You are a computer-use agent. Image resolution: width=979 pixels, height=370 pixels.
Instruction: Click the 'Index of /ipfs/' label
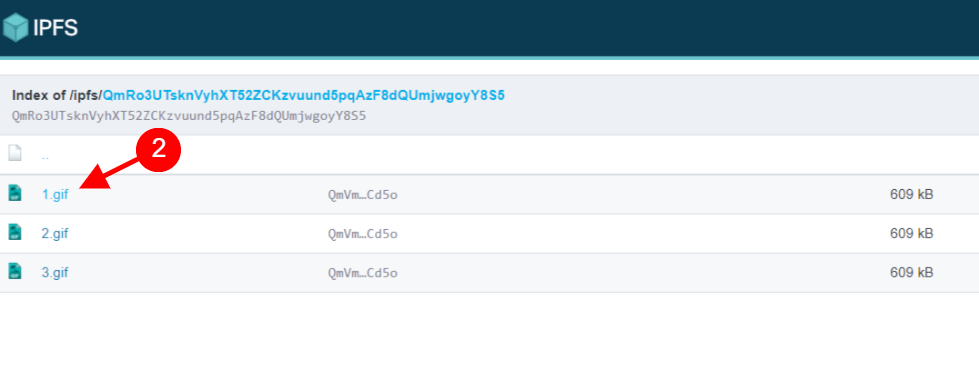click(x=57, y=96)
